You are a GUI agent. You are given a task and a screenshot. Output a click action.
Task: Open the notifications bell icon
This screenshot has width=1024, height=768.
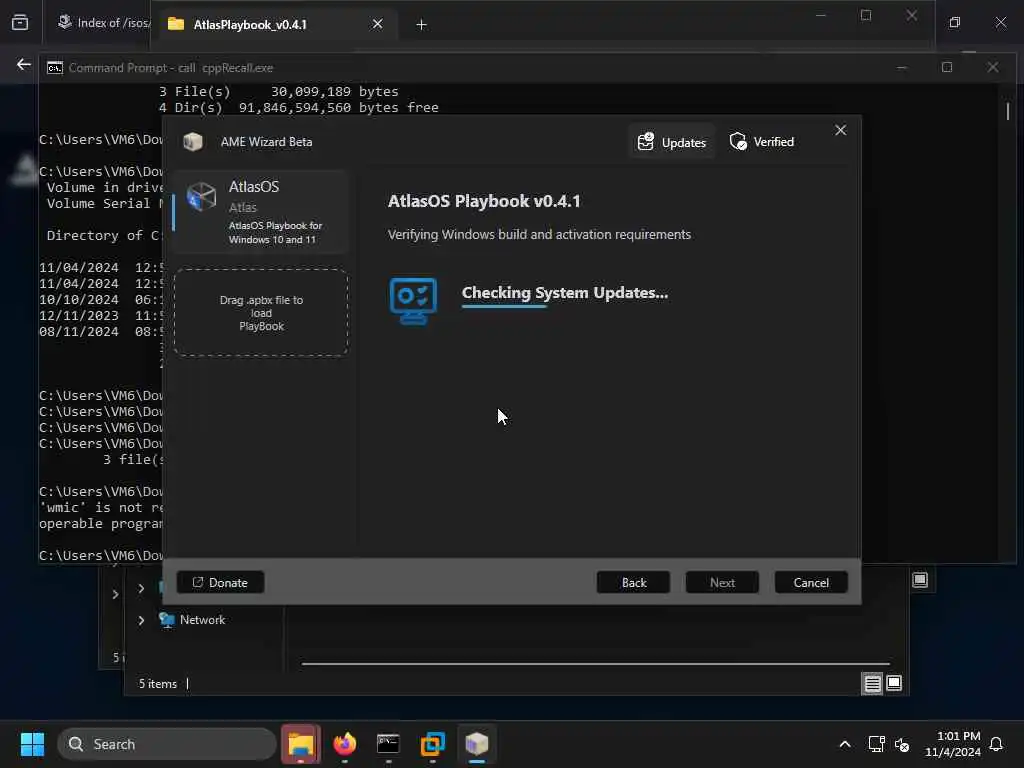pos(997,744)
